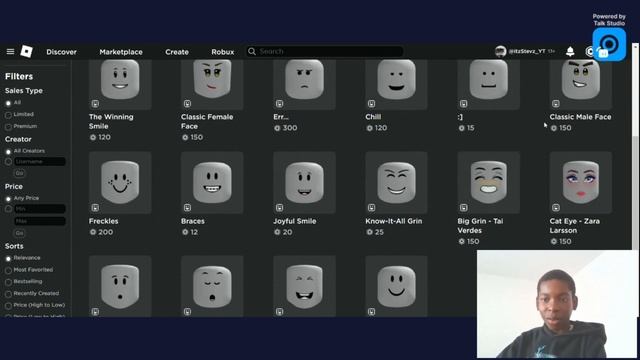Click the :] face thumbnail
Viewport: 640px width, 360px height.
coord(489,84)
